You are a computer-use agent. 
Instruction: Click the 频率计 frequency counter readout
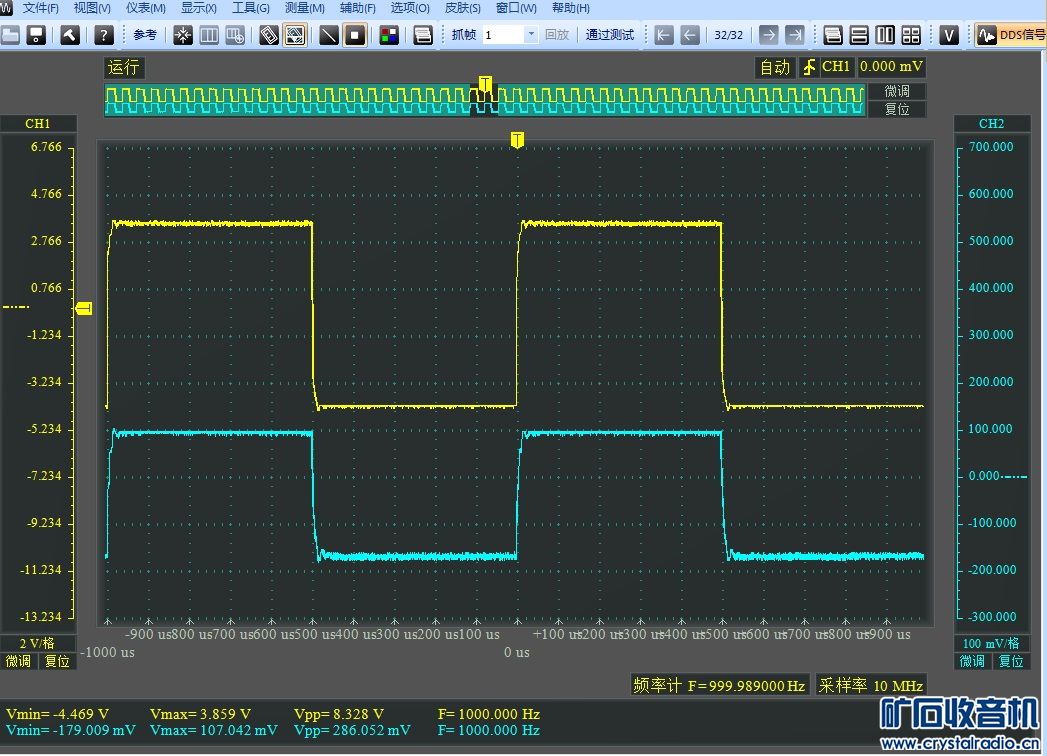(719, 685)
